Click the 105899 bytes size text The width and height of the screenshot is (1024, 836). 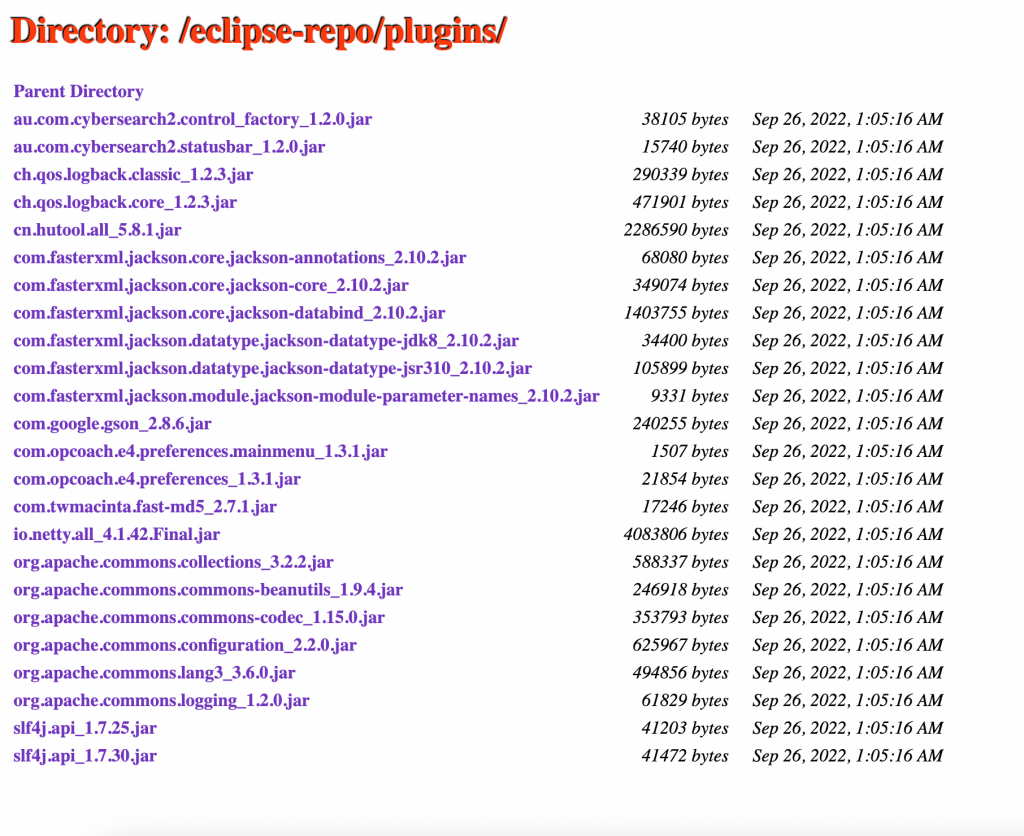pos(680,368)
